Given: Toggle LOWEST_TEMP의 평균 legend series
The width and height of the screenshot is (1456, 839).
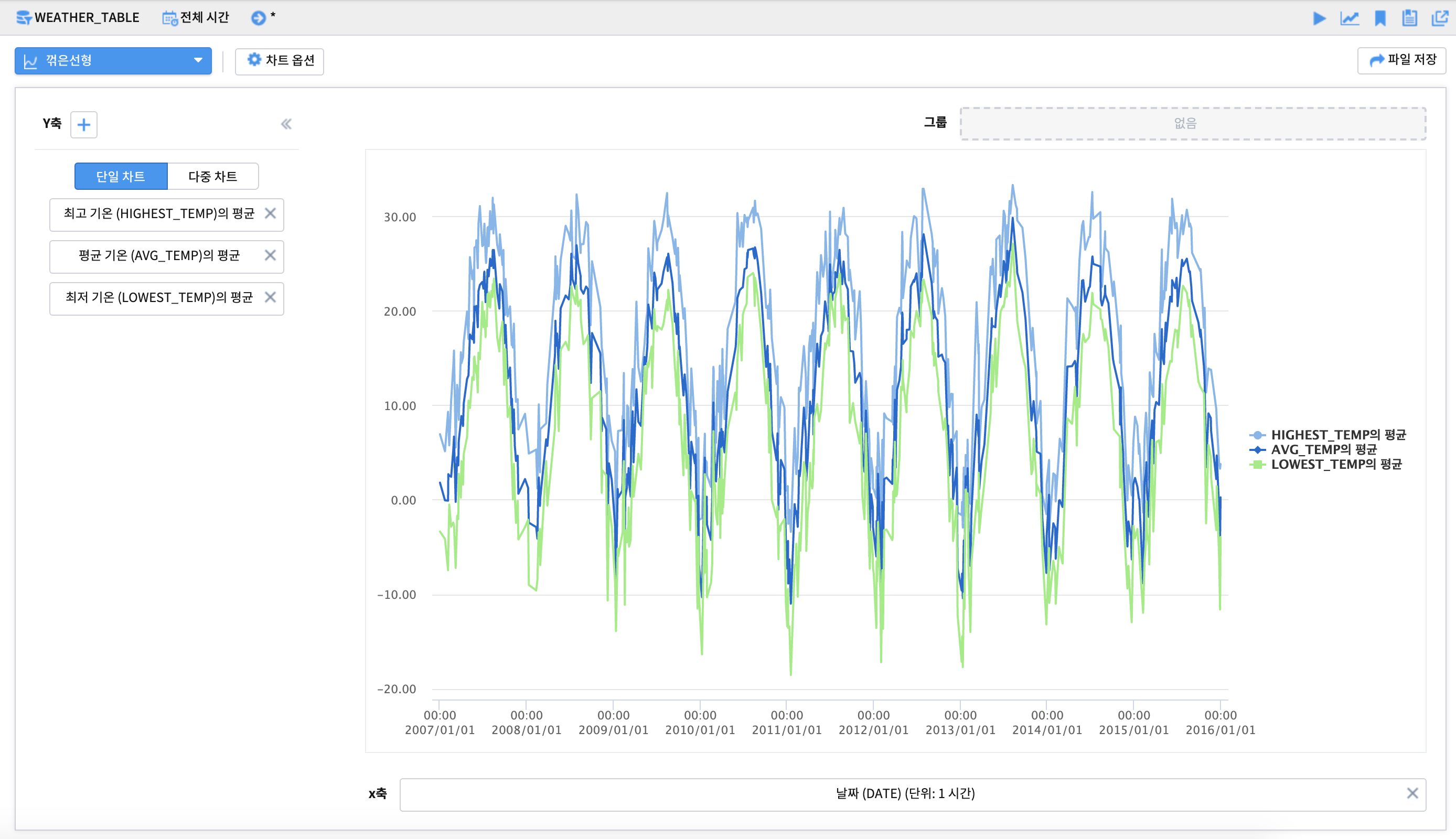Looking at the screenshot, I should [1325, 465].
